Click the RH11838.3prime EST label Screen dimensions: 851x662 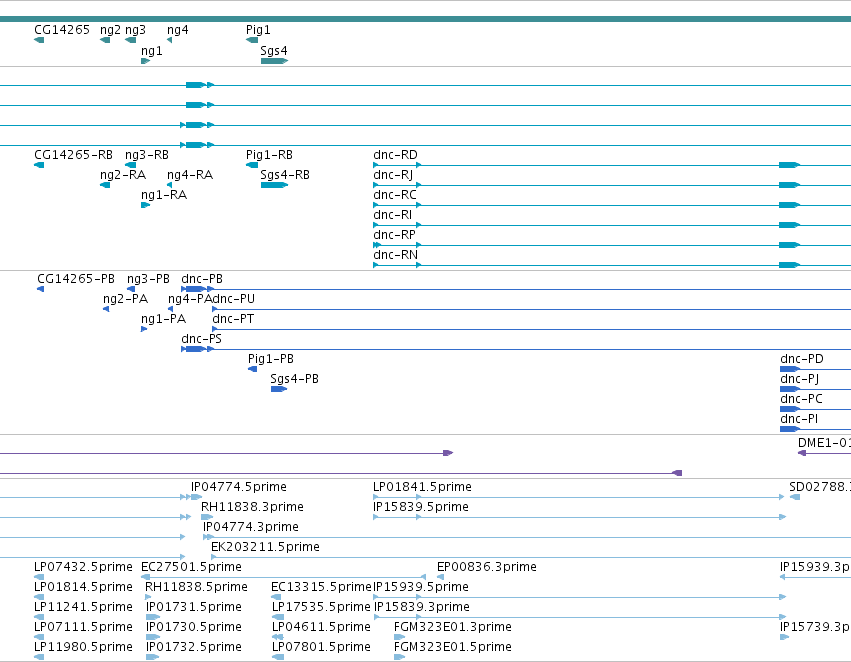coord(252,507)
